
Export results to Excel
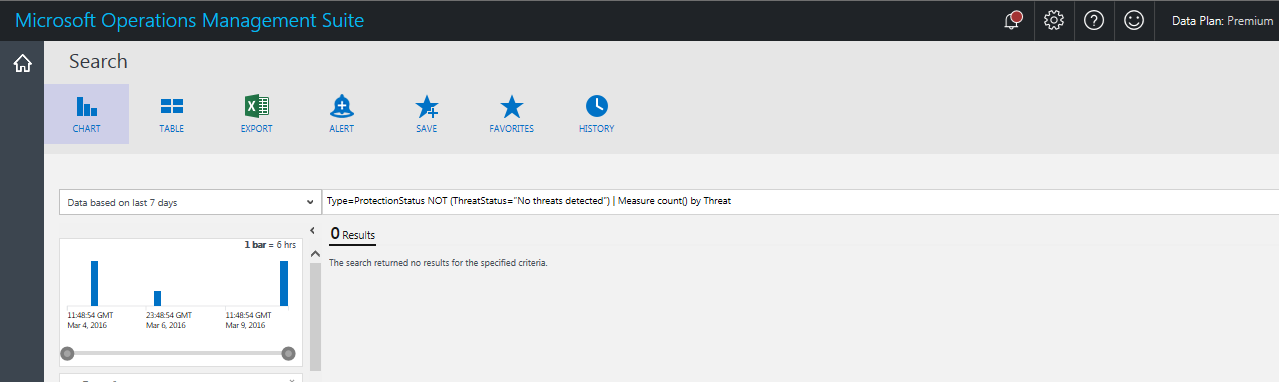tap(256, 114)
